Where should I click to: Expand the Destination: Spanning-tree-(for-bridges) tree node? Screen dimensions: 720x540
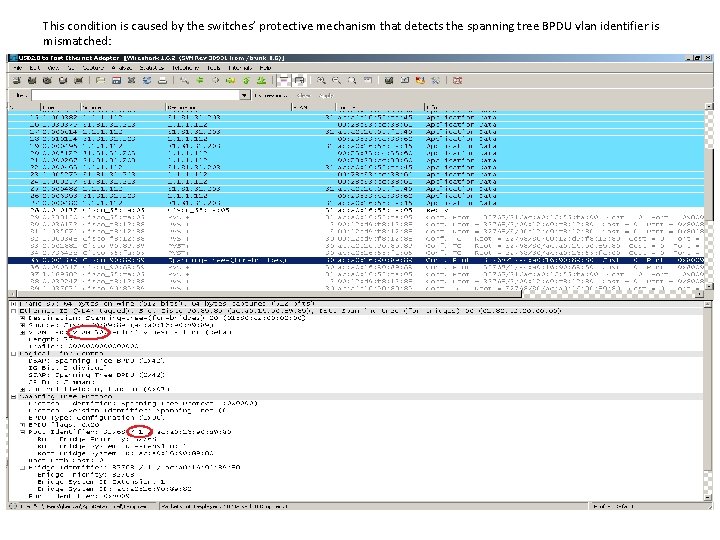point(22,318)
